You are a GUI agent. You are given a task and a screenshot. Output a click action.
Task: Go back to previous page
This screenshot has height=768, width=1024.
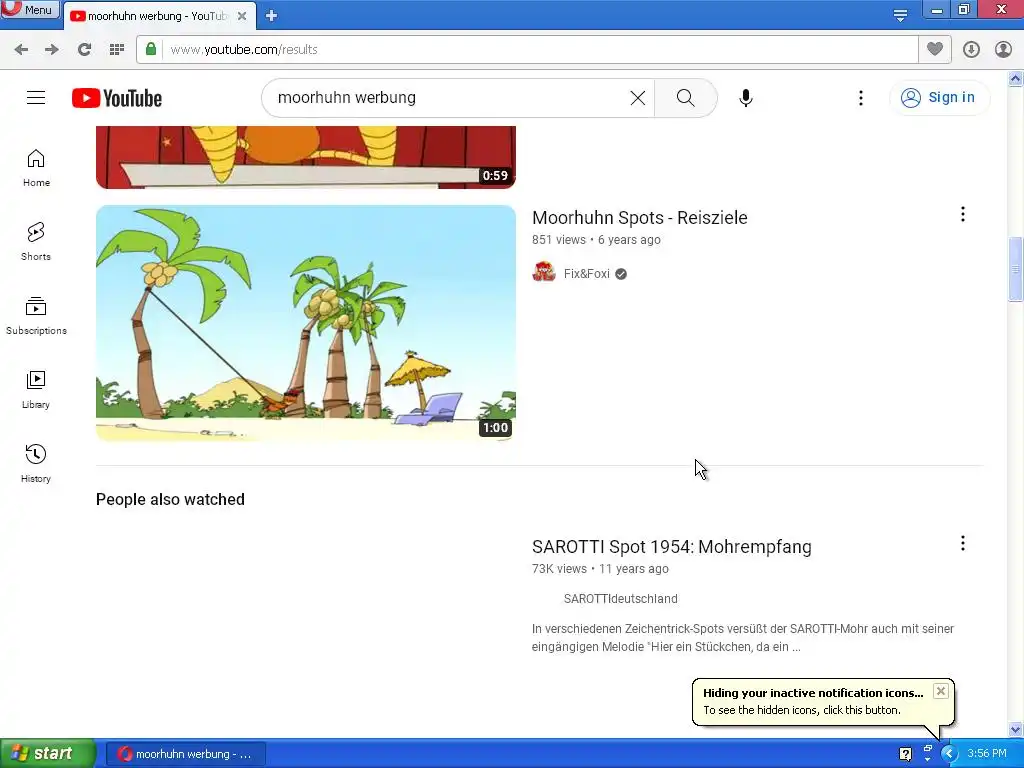tap(21, 49)
